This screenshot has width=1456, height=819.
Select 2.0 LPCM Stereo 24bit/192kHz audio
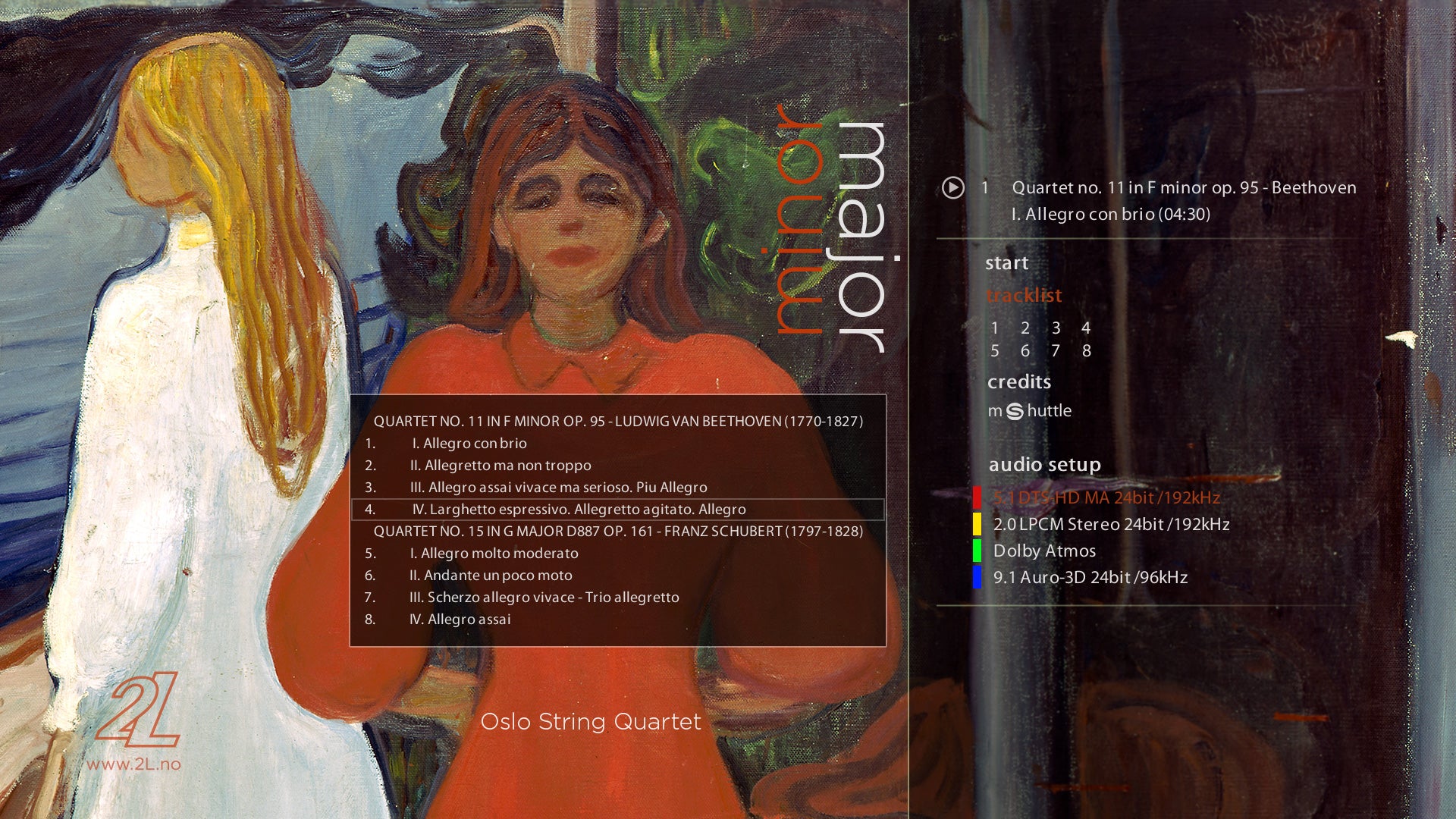point(1112,524)
